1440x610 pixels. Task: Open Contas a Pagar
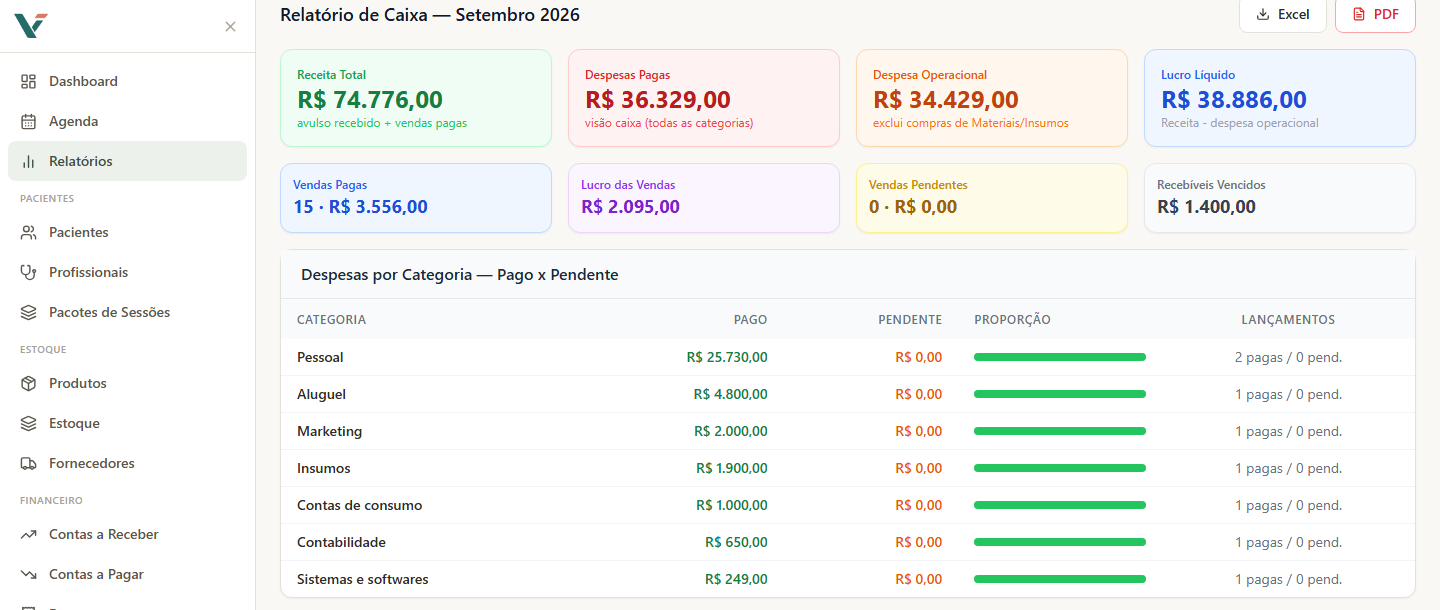tap(127, 574)
